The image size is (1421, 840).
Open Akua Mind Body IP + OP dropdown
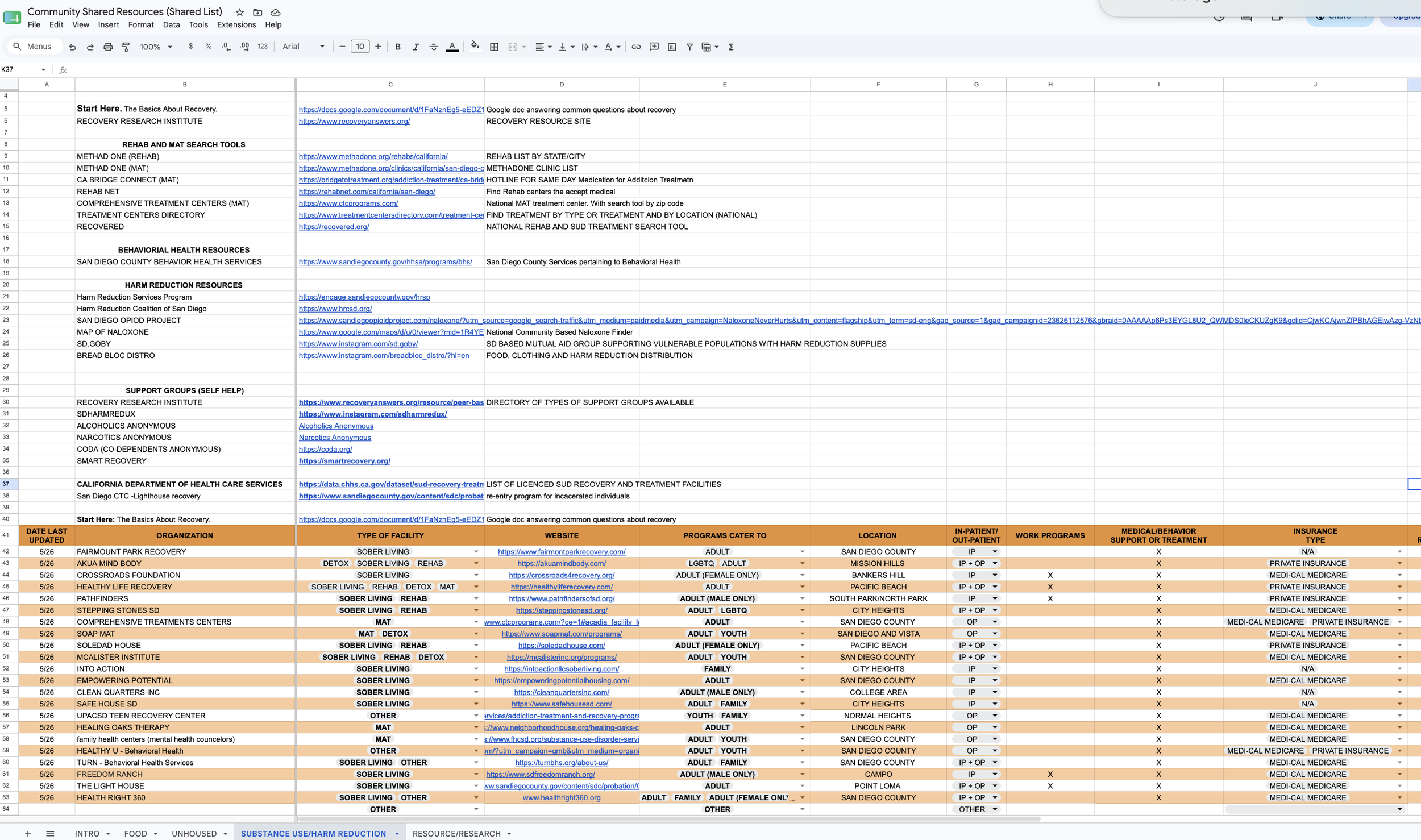pyautogui.click(x=995, y=563)
